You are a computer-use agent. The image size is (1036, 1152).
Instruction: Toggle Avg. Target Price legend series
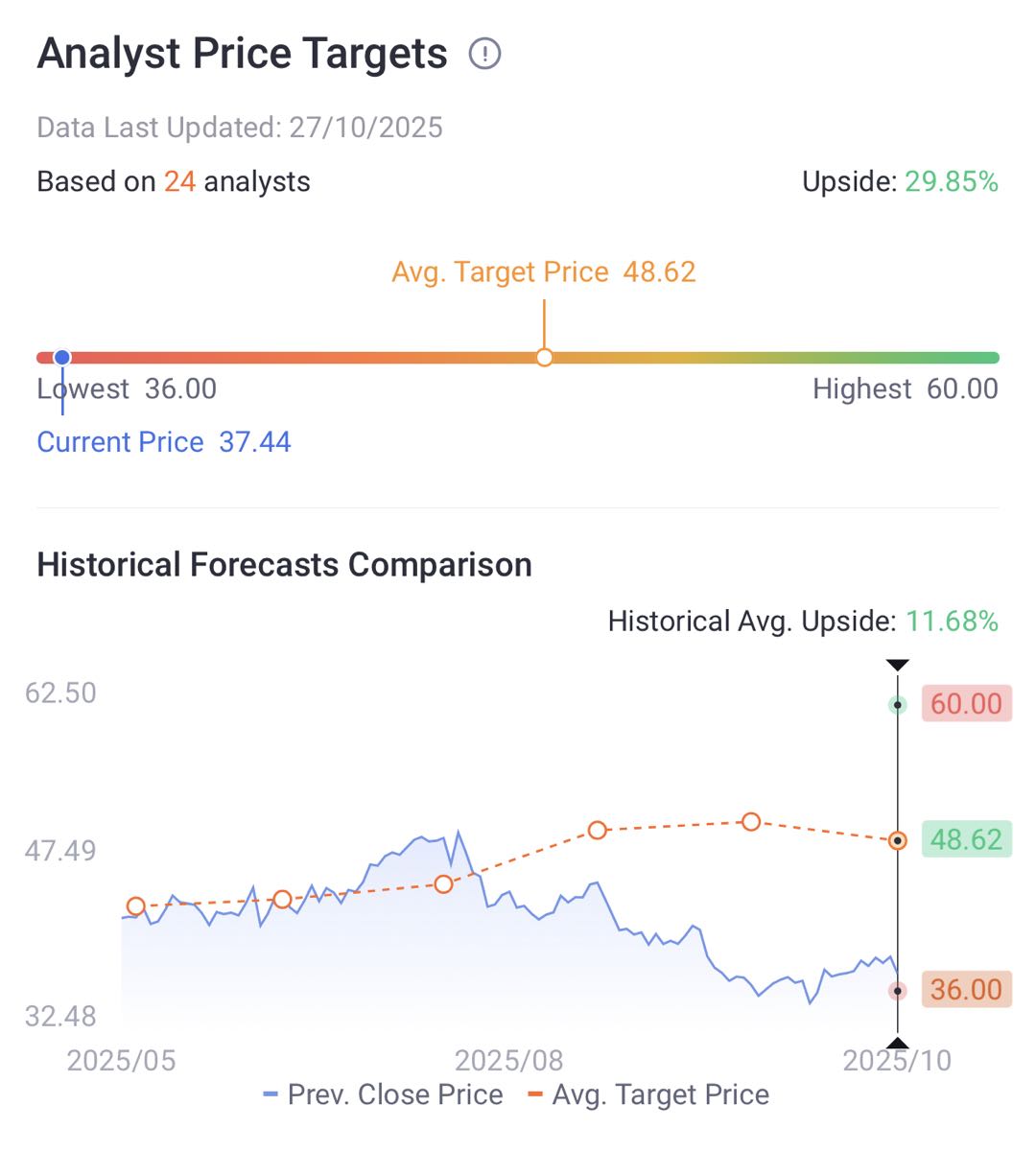[649, 1094]
